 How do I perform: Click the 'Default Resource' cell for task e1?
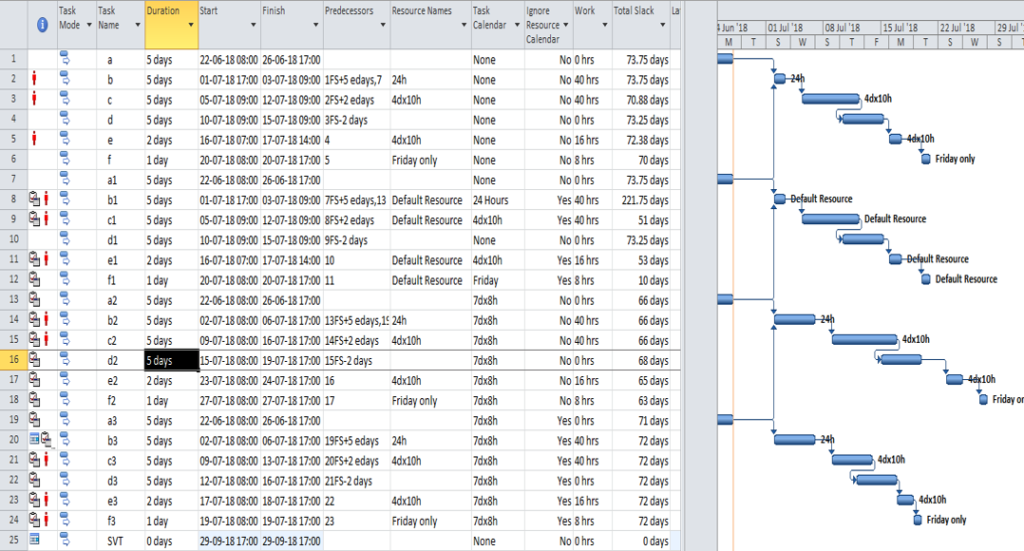click(430, 260)
